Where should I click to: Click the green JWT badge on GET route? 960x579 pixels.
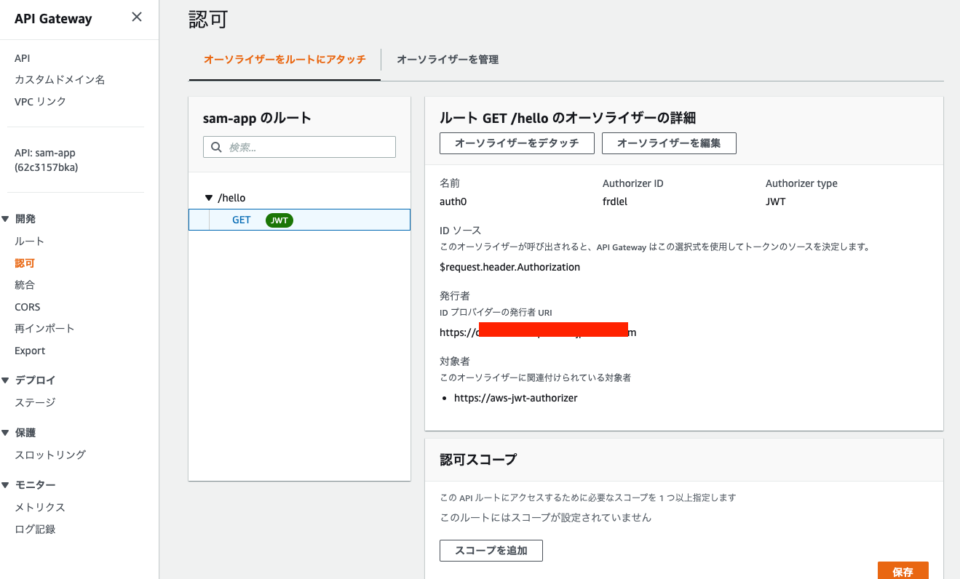coord(279,220)
